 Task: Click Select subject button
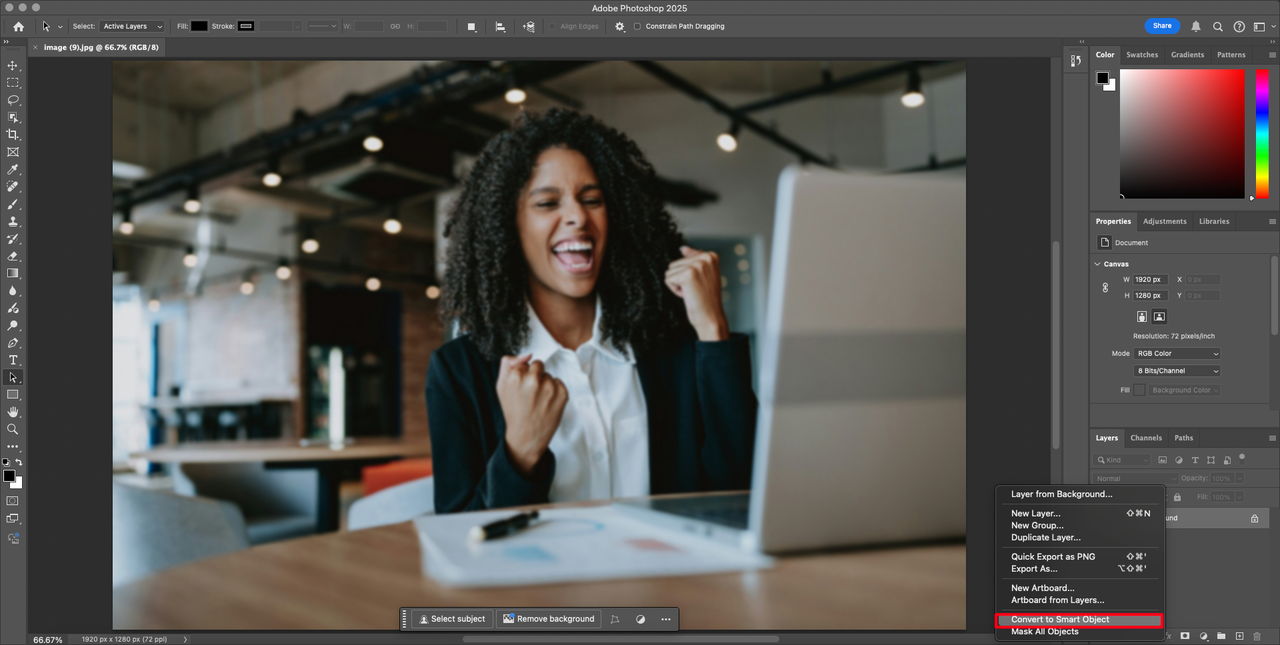pyautogui.click(x=452, y=619)
